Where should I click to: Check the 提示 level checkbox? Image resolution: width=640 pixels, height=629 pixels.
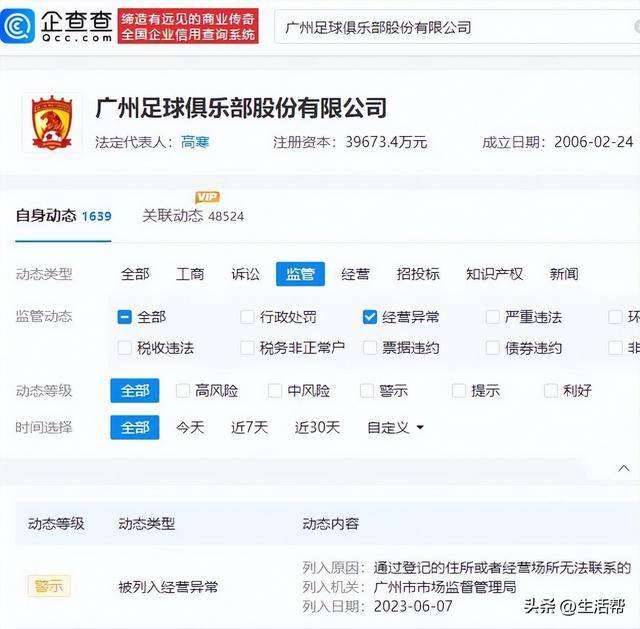459,391
